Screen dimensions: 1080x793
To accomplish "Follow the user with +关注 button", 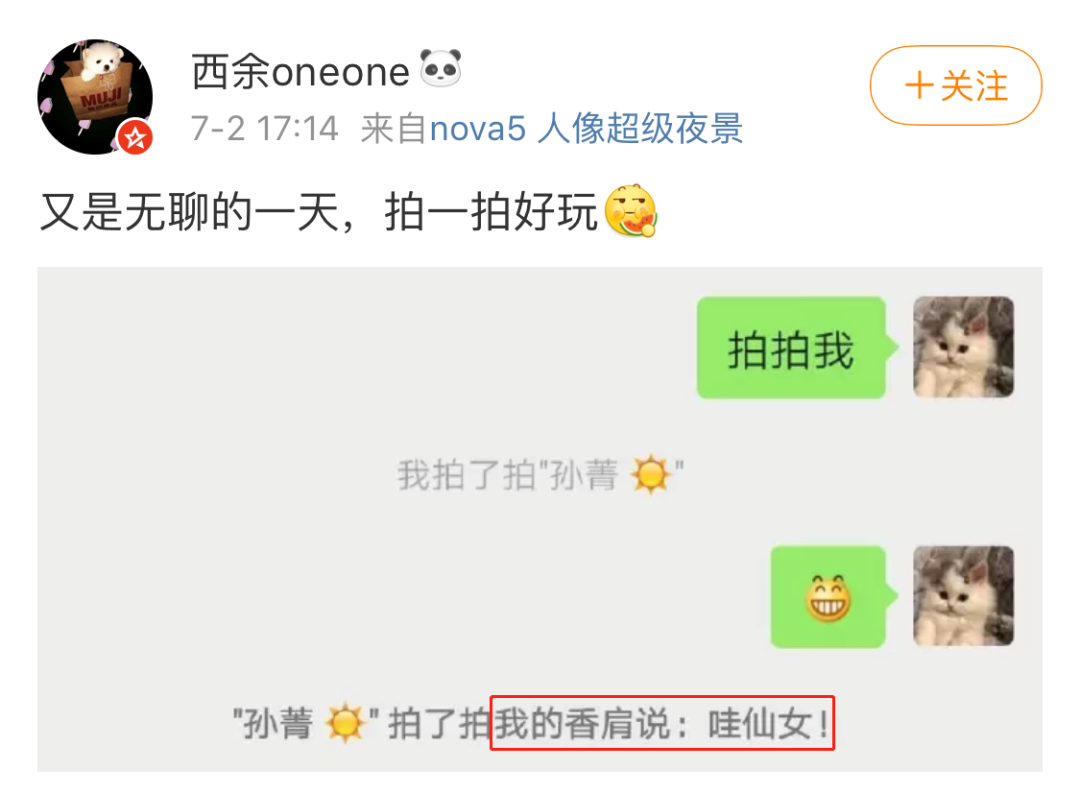I will [956, 85].
